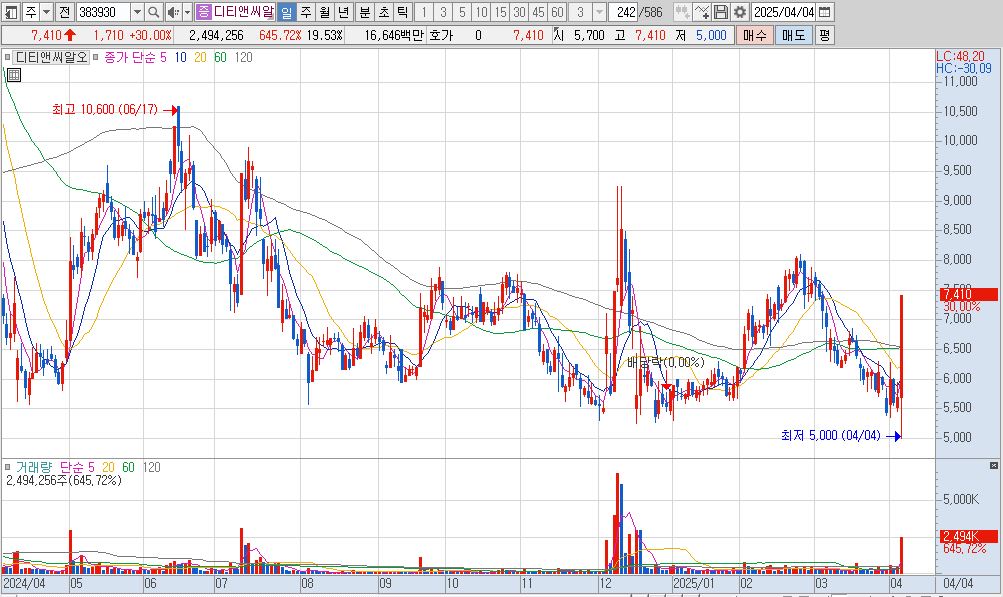Click the 전 button next to the stock code
This screenshot has height=597, width=1003.
tap(65, 12)
